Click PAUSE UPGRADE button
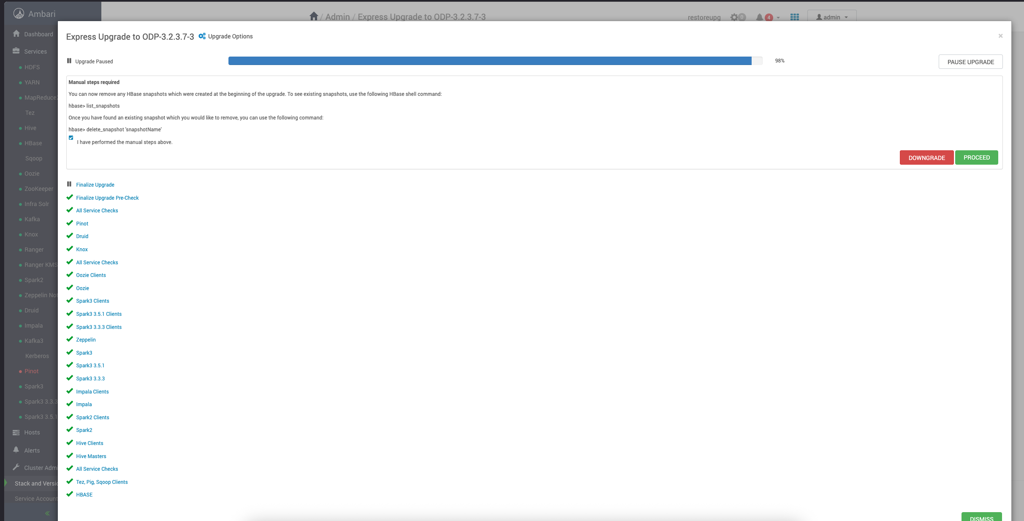The image size is (1024, 521). coord(970,61)
